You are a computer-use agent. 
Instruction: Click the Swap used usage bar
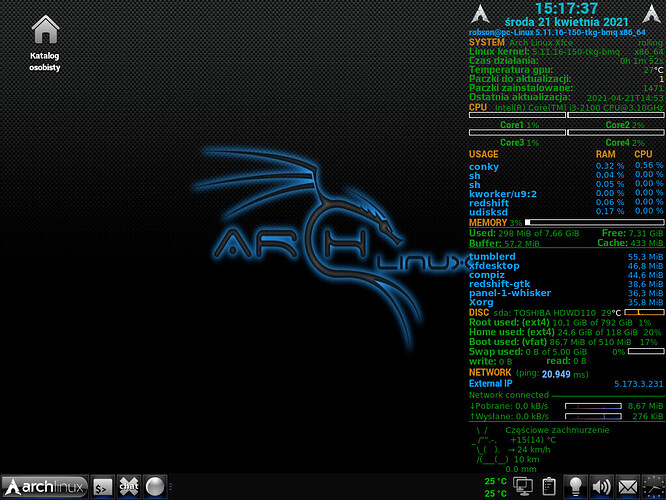click(x=646, y=351)
